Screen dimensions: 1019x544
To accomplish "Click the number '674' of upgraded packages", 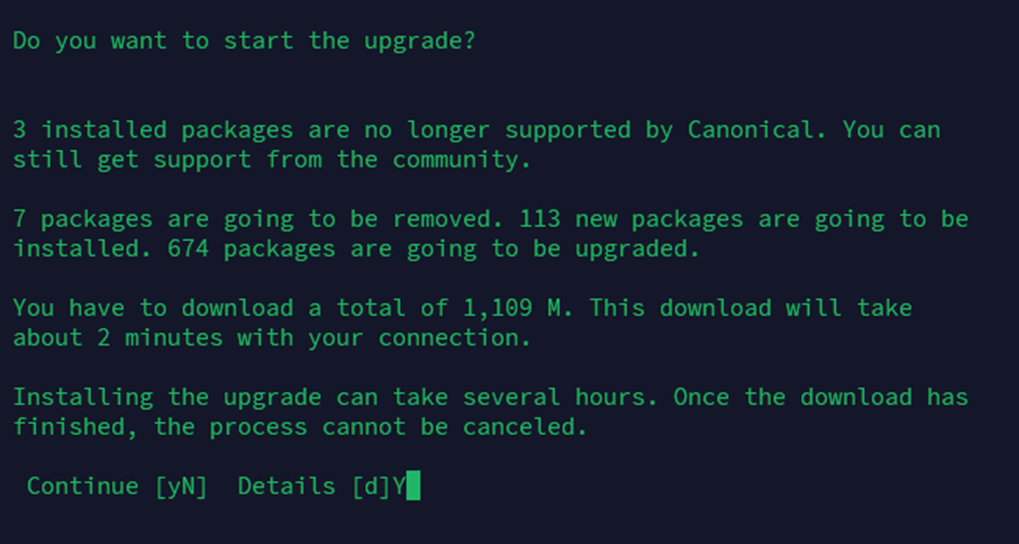I will pyautogui.click(x=187, y=249).
